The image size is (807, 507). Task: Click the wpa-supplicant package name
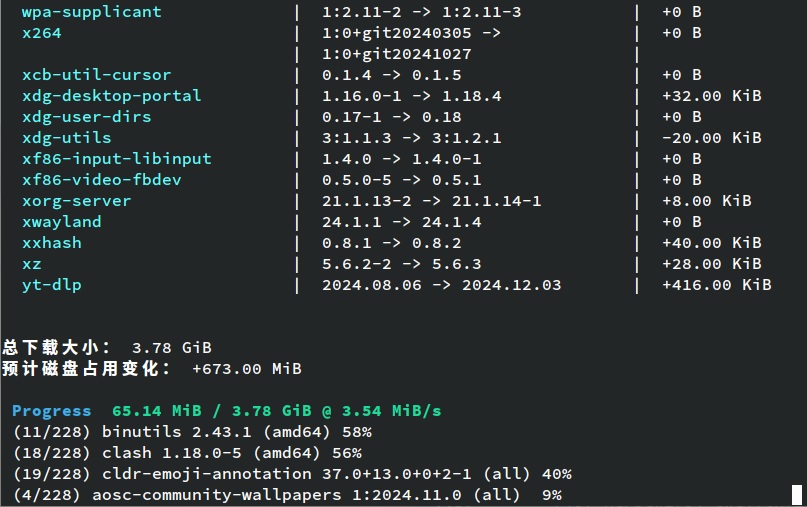point(91,12)
